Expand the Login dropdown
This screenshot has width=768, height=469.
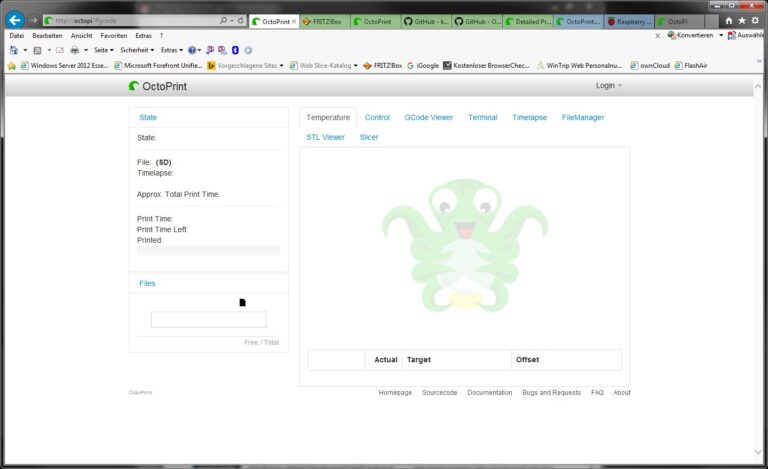pyautogui.click(x=609, y=86)
